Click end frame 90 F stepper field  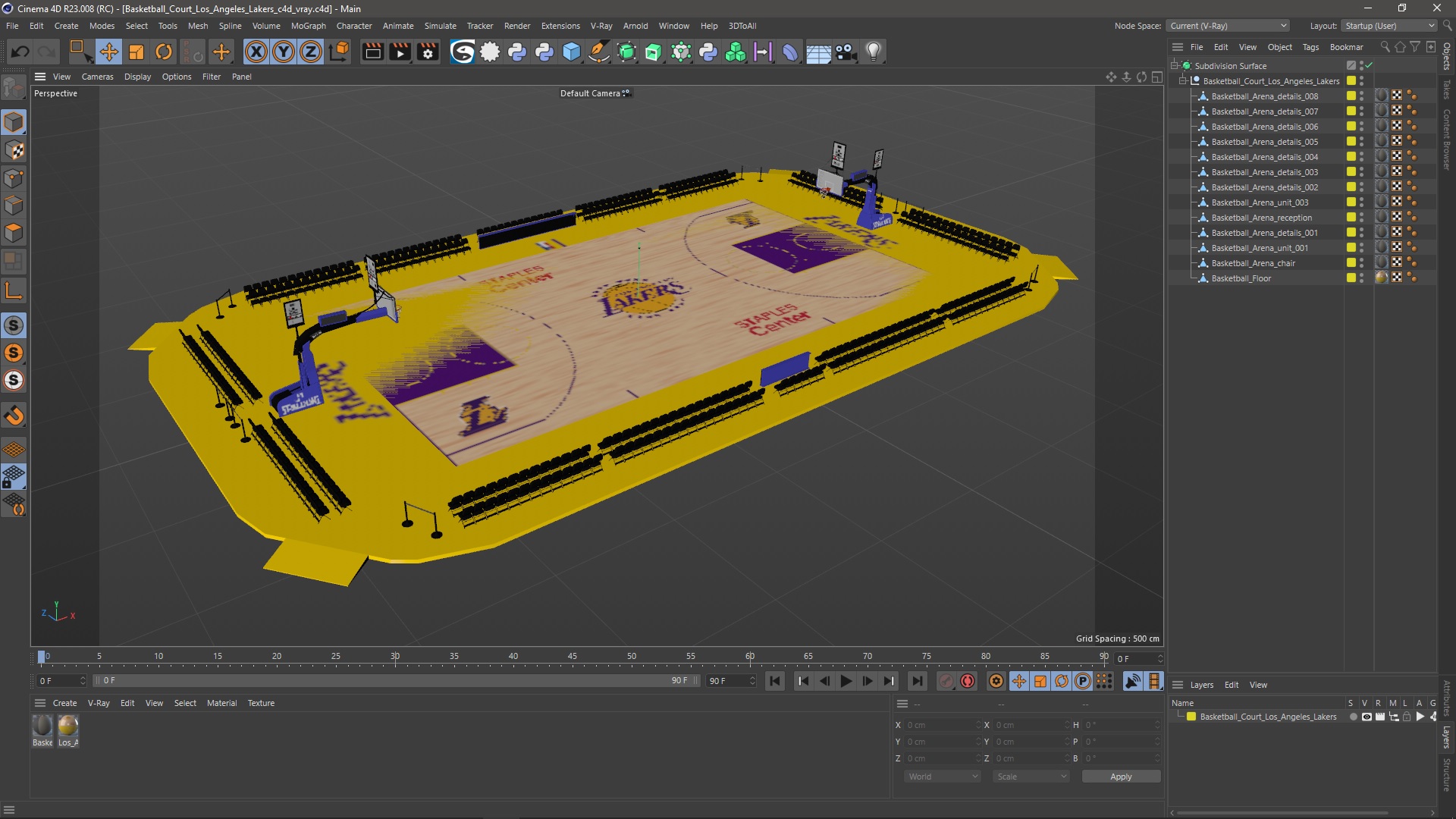tap(731, 681)
